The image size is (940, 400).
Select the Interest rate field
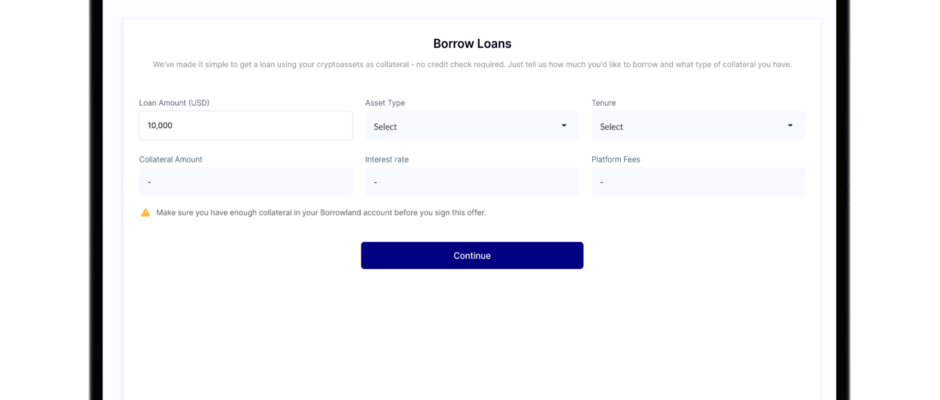coord(472,182)
